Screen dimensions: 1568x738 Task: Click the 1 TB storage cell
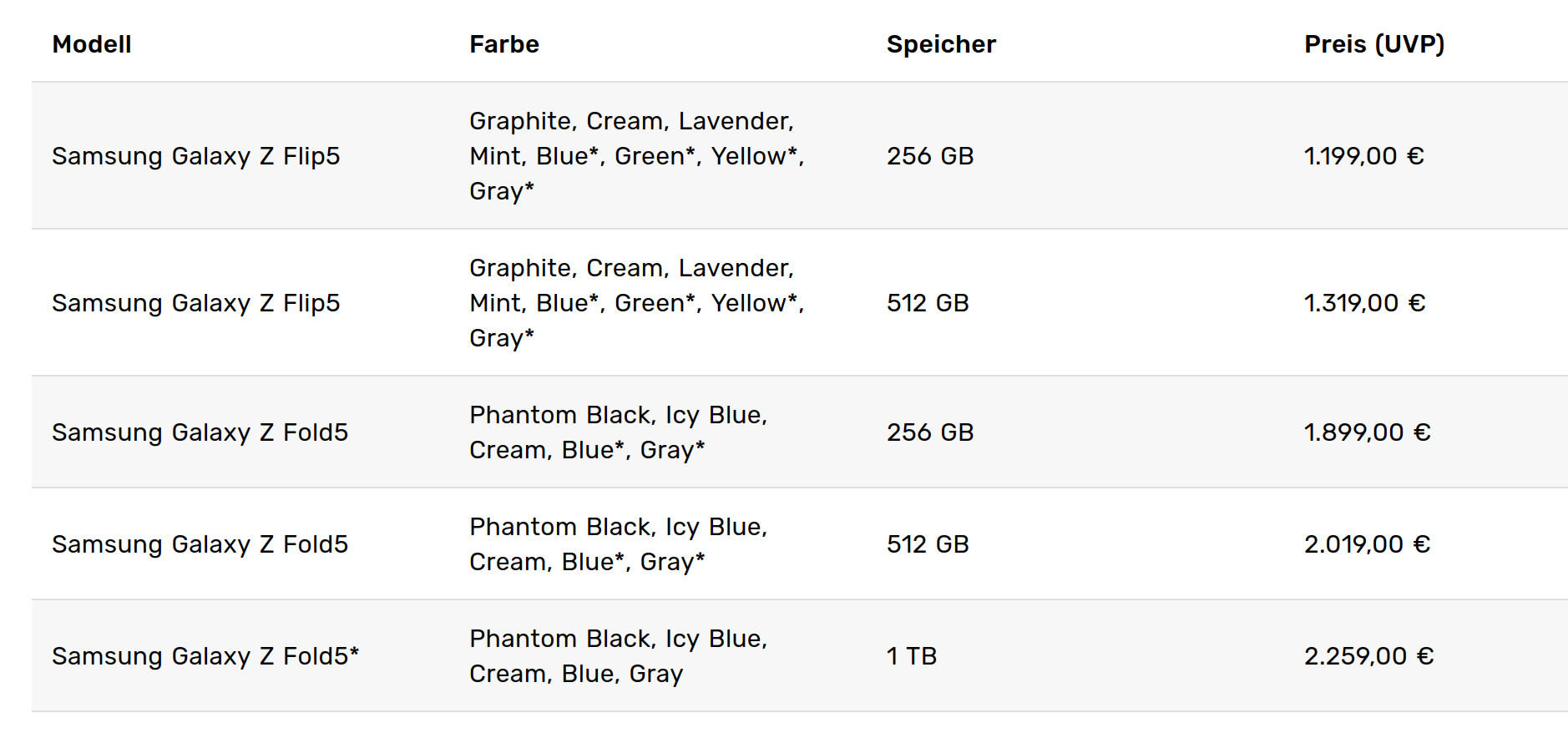click(911, 656)
